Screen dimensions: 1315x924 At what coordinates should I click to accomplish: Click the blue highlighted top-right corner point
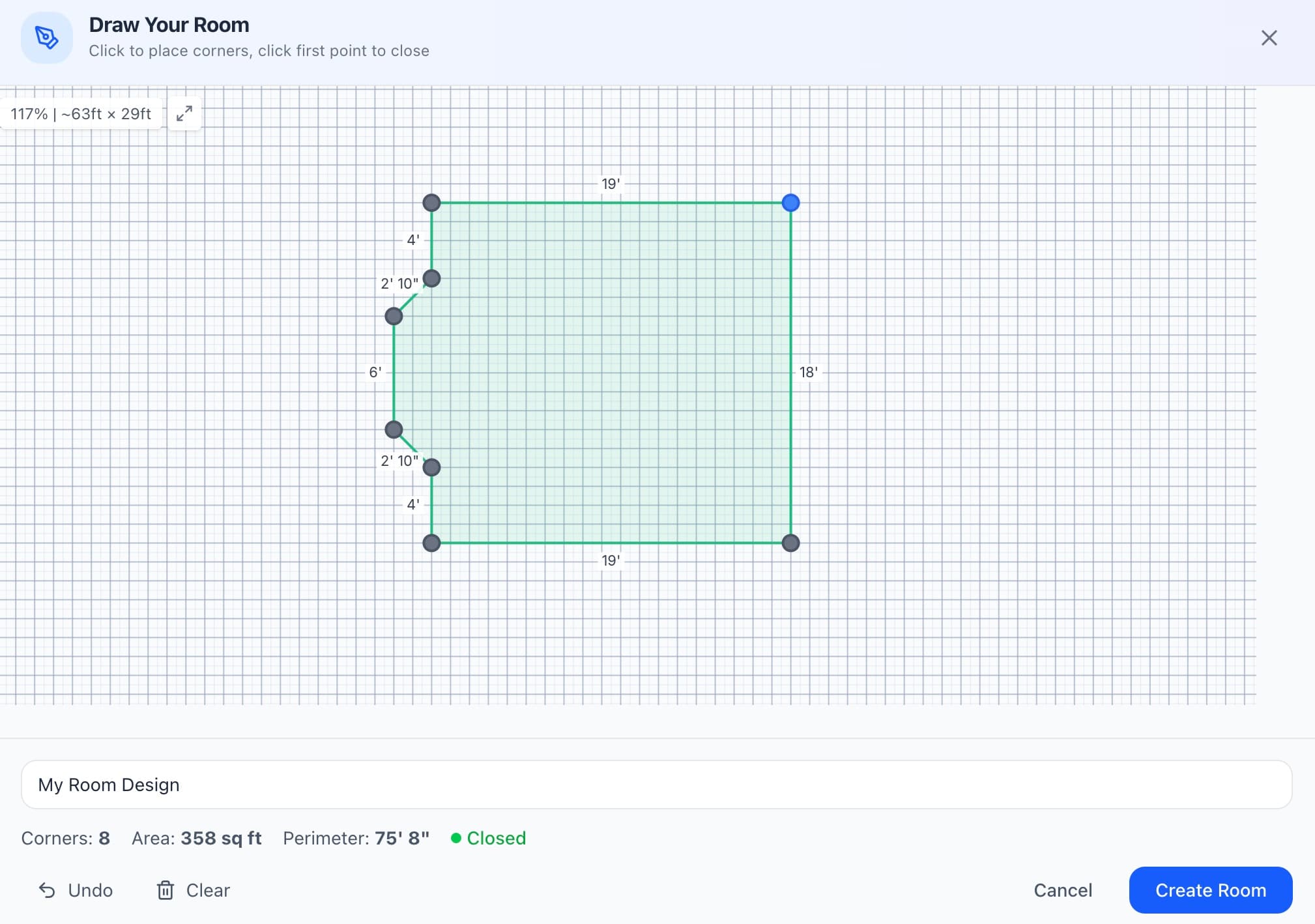click(790, 203)
